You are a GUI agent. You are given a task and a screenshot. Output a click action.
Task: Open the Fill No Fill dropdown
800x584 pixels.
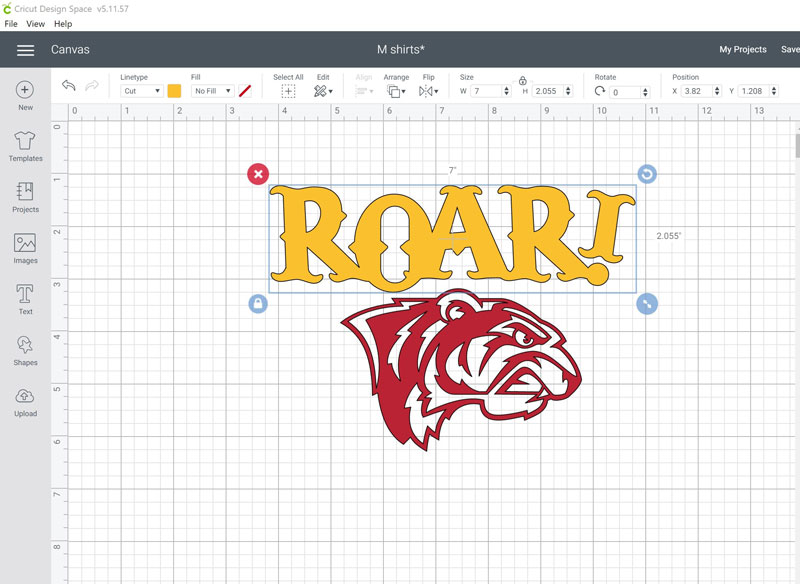coord(213,91)
